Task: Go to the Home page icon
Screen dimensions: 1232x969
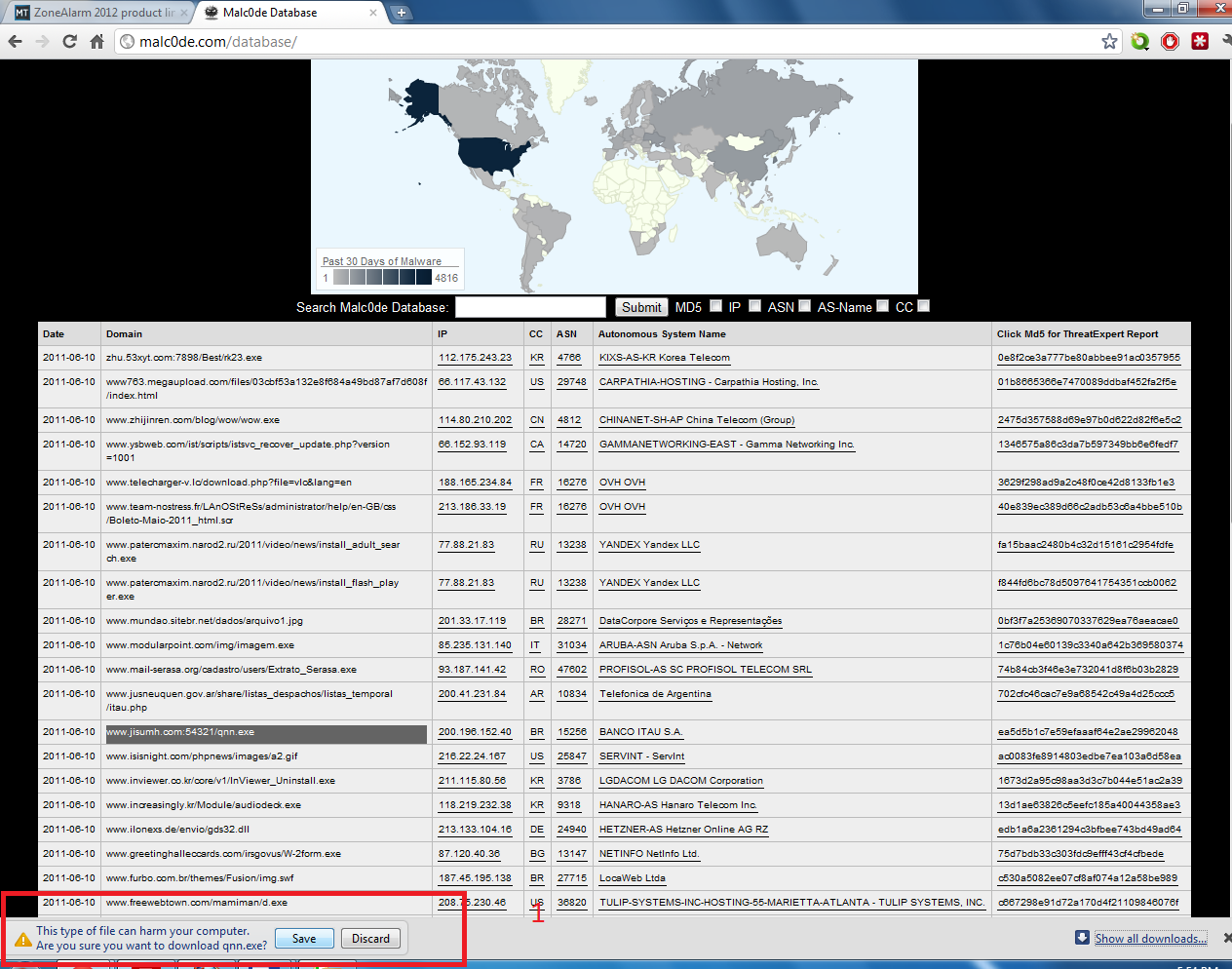Action: point(96,41)
